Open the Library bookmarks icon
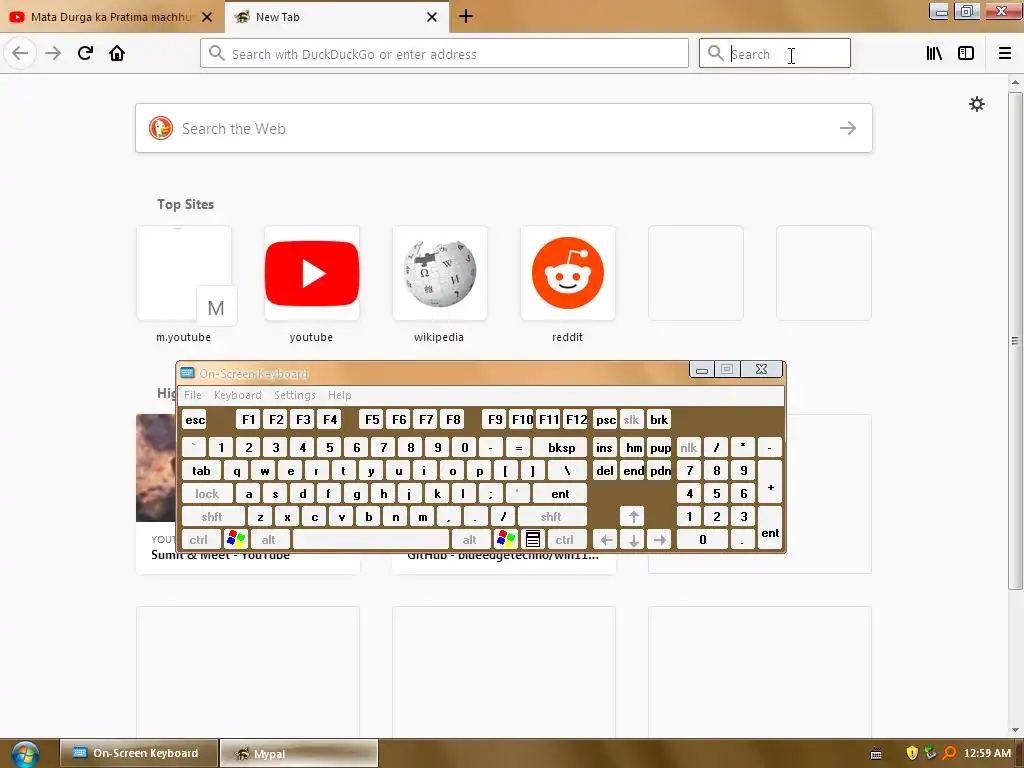 934,53
